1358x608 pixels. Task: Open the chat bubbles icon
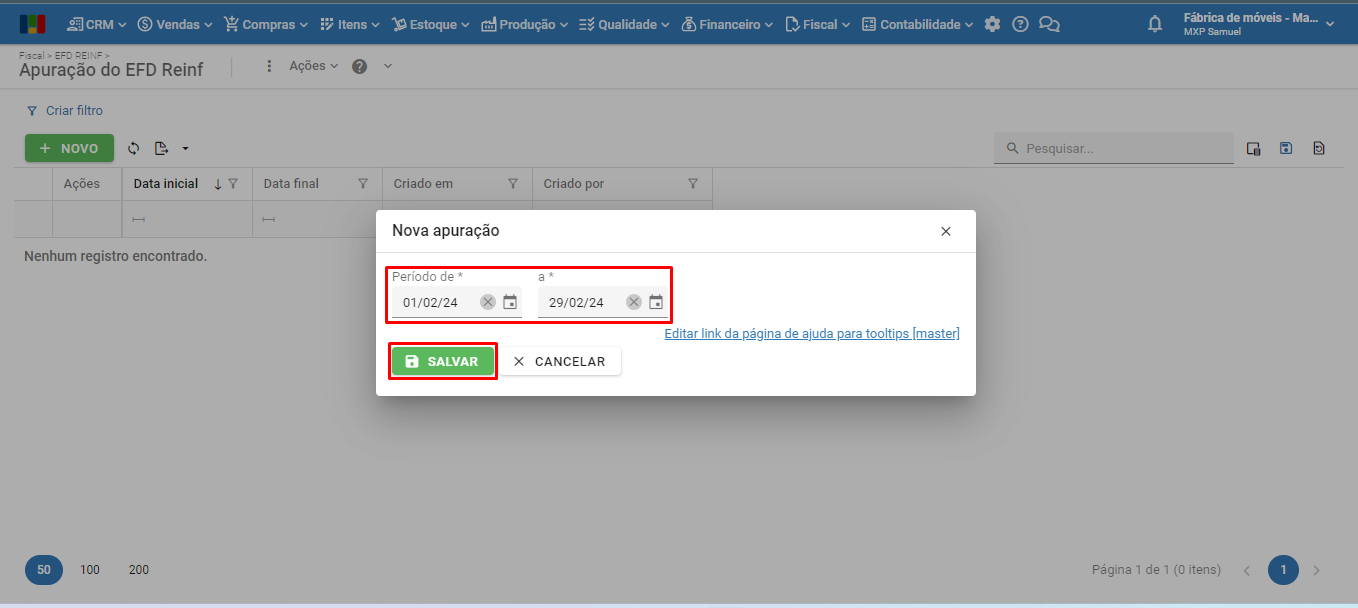[x=1049, y=24]
